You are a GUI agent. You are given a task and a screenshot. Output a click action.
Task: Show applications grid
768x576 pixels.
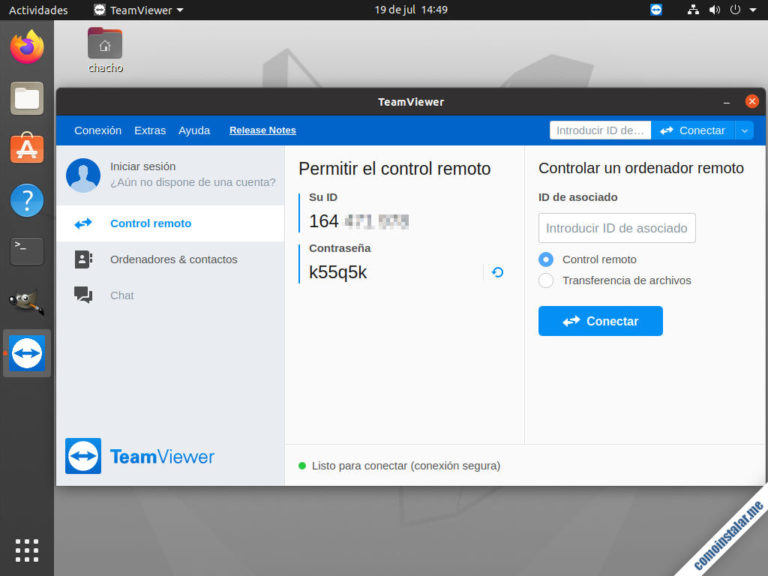click(x=27, y=550)
